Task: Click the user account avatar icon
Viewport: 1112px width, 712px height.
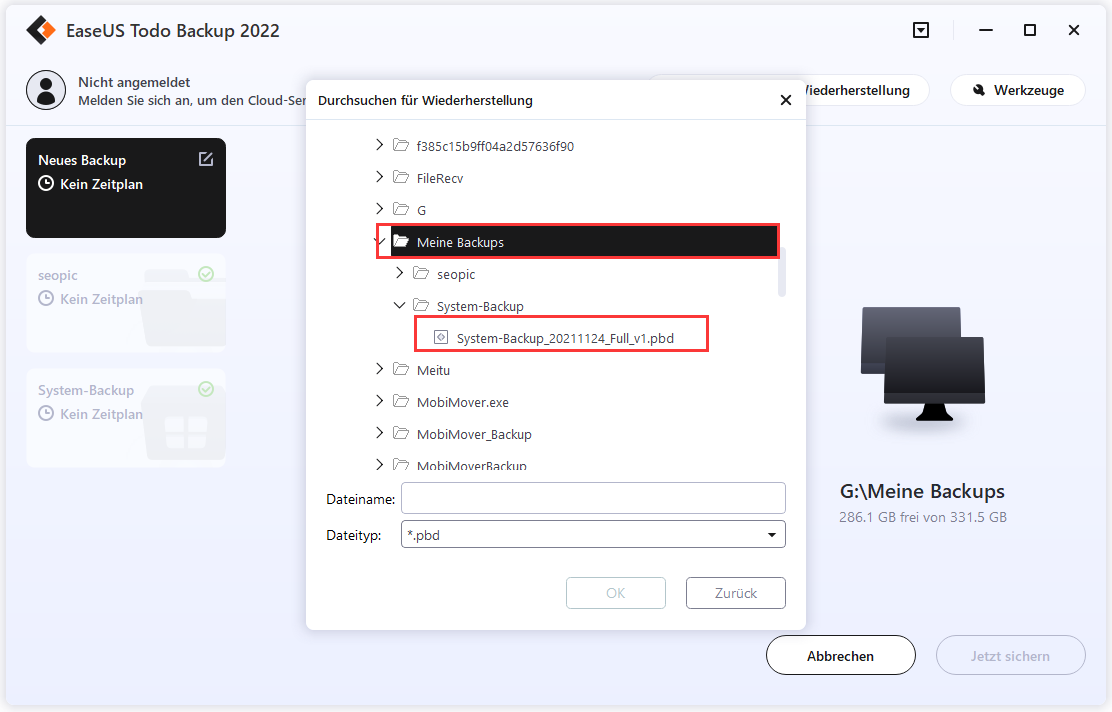Action: point(46,90)
